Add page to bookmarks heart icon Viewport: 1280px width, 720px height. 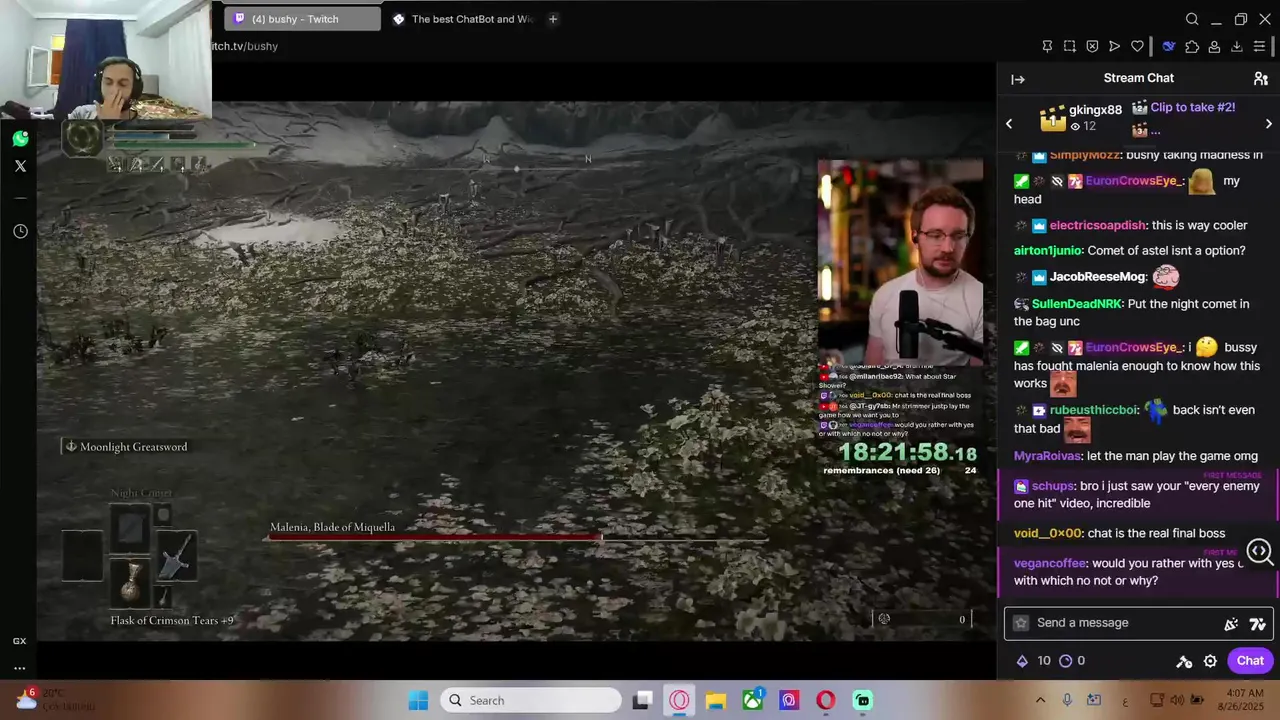click(x=1137, y=46)
